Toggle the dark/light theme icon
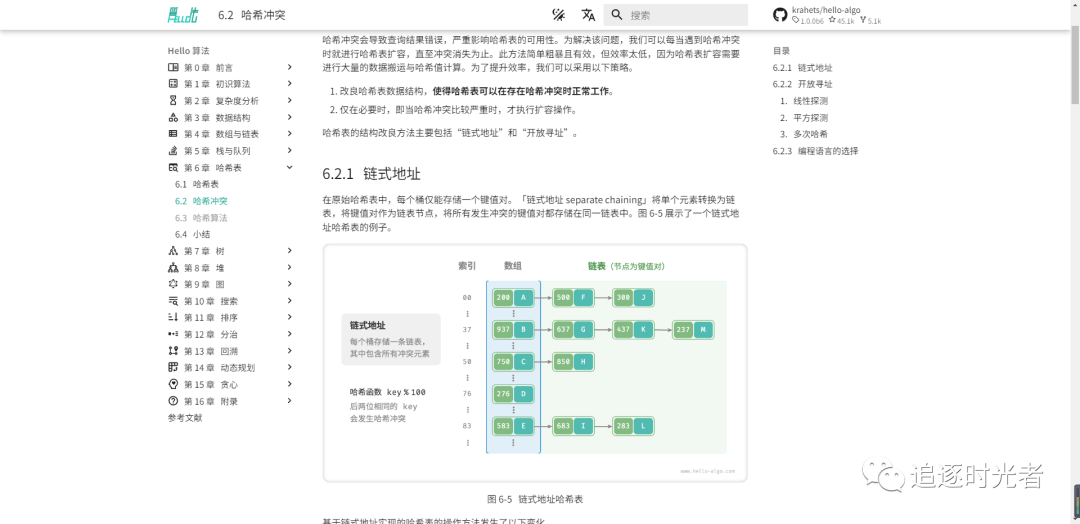 coord(559,15)
